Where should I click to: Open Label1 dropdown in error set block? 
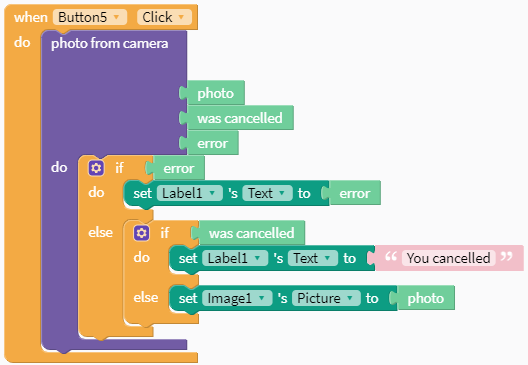coord(189,193)
